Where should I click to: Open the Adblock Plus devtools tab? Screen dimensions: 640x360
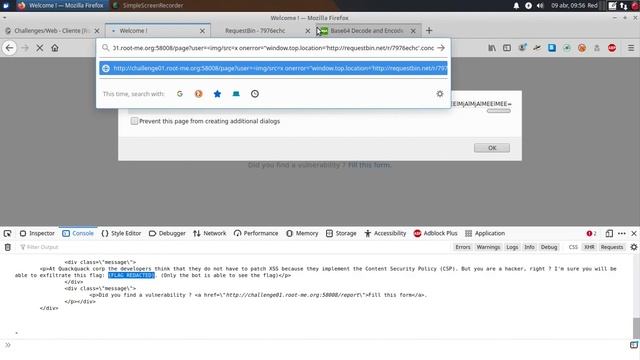click(436, 233)
